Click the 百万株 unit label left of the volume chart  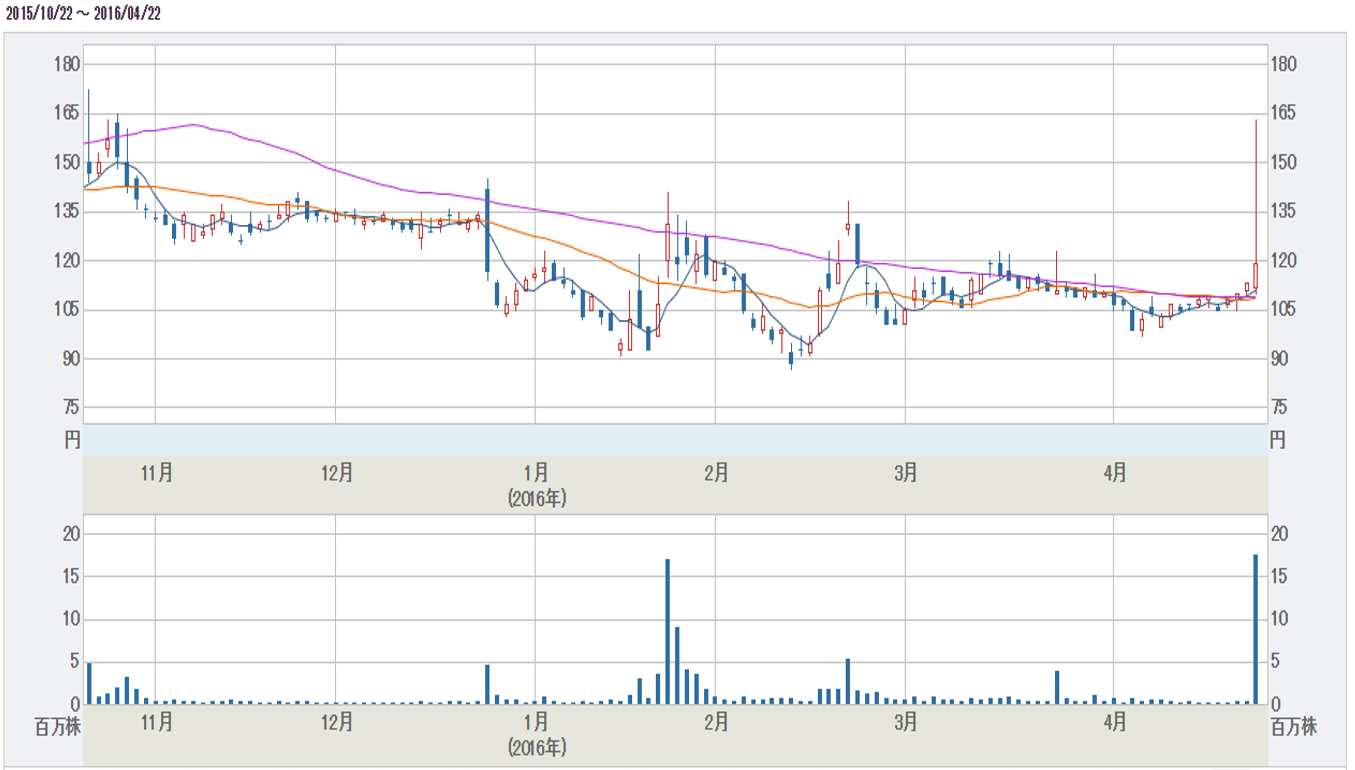58,728
